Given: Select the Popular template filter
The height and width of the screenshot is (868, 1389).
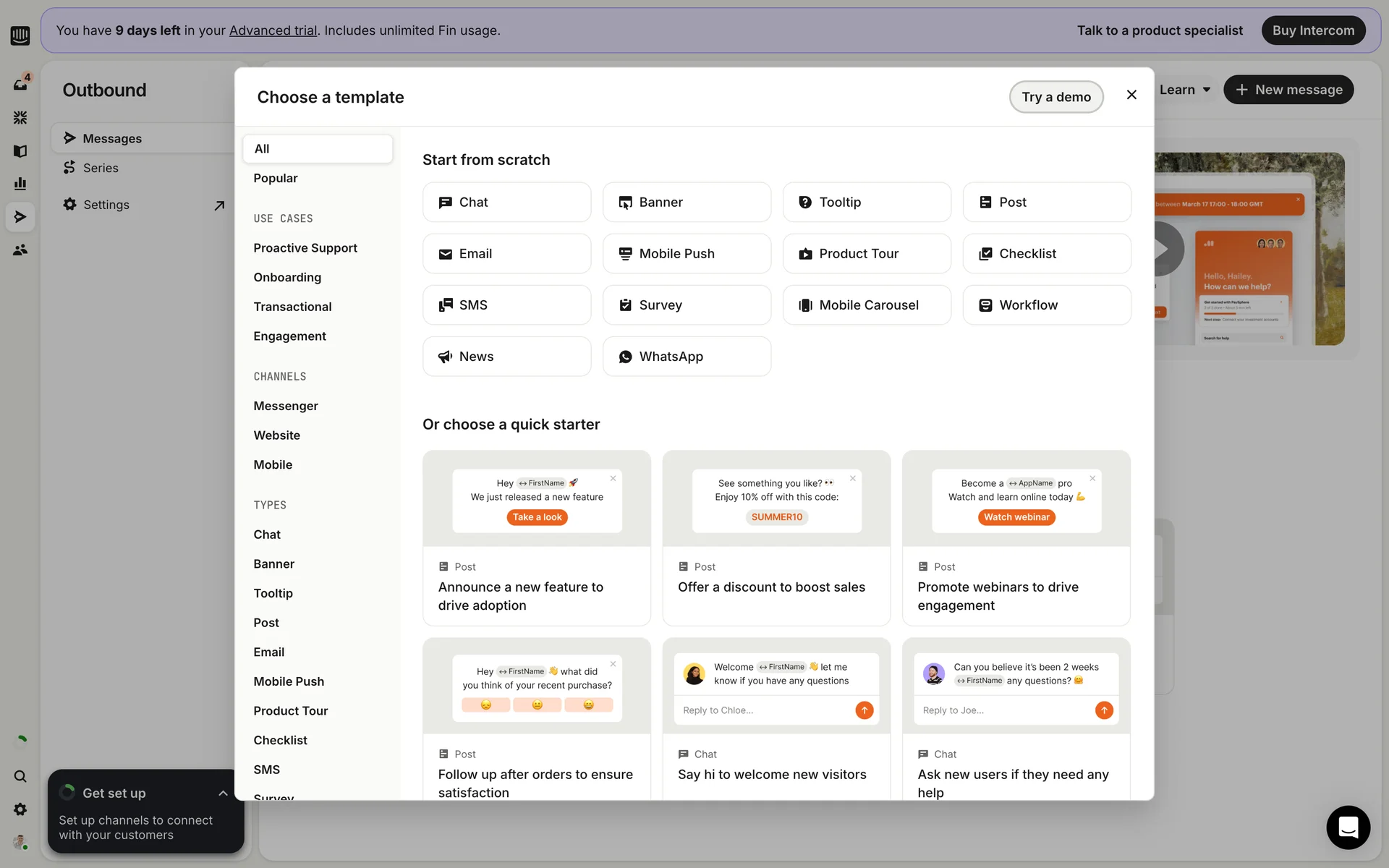Looking at the screenshot, I should pyautogui.click(x=276, y=178).
